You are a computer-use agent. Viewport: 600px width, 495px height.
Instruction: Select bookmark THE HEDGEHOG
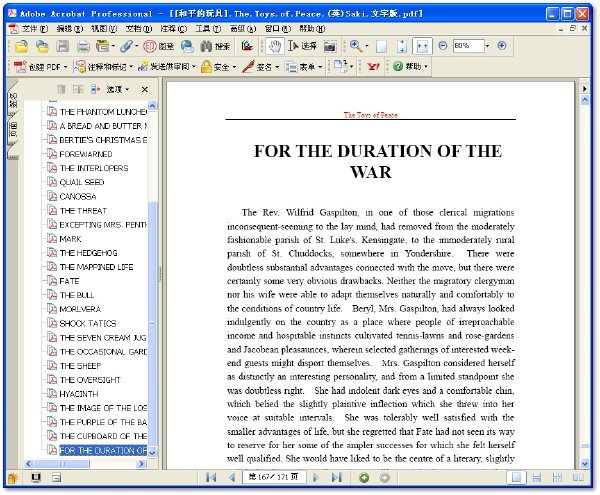click(88, 253)
